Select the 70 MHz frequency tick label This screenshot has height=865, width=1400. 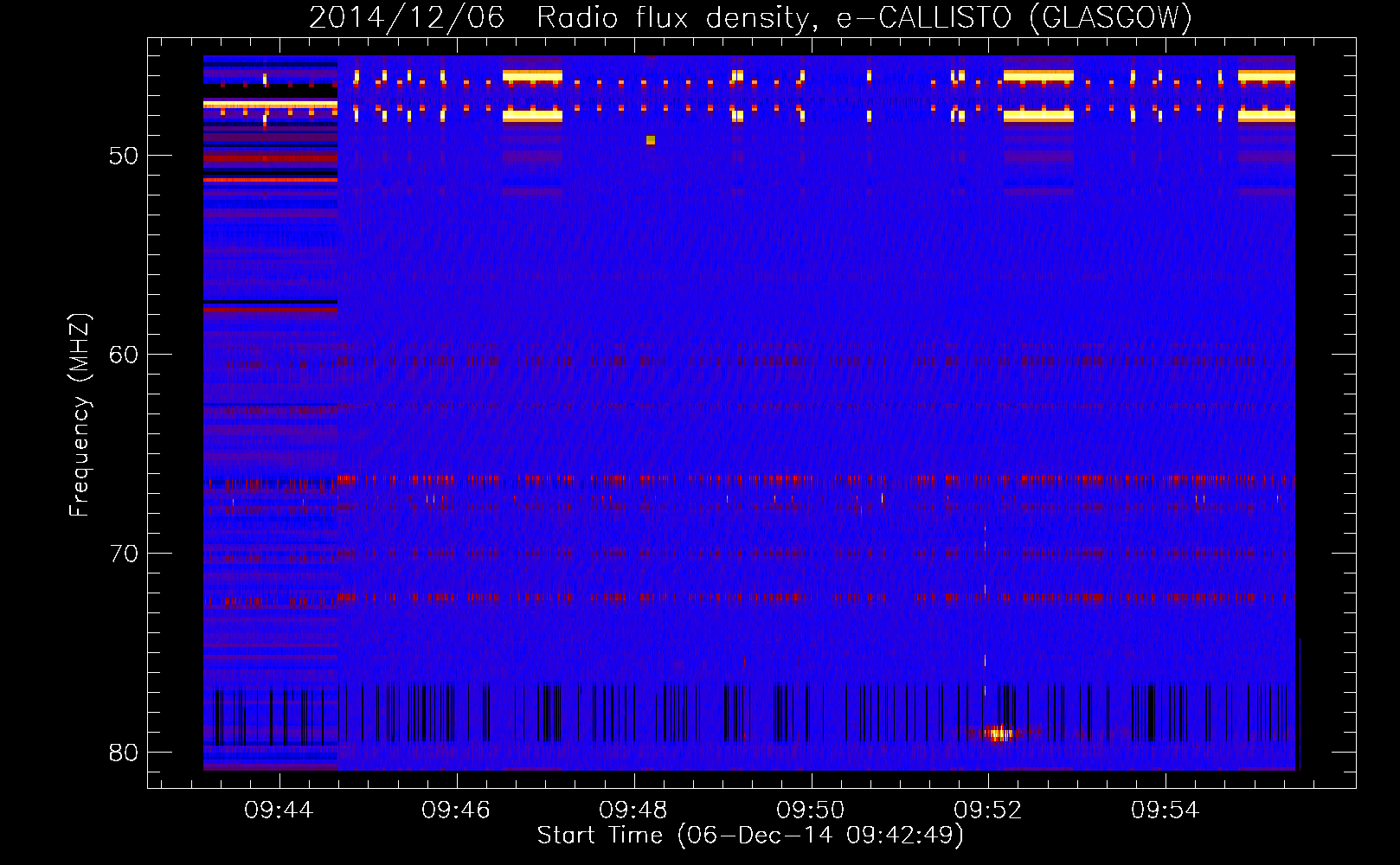[x=124, y=554]
